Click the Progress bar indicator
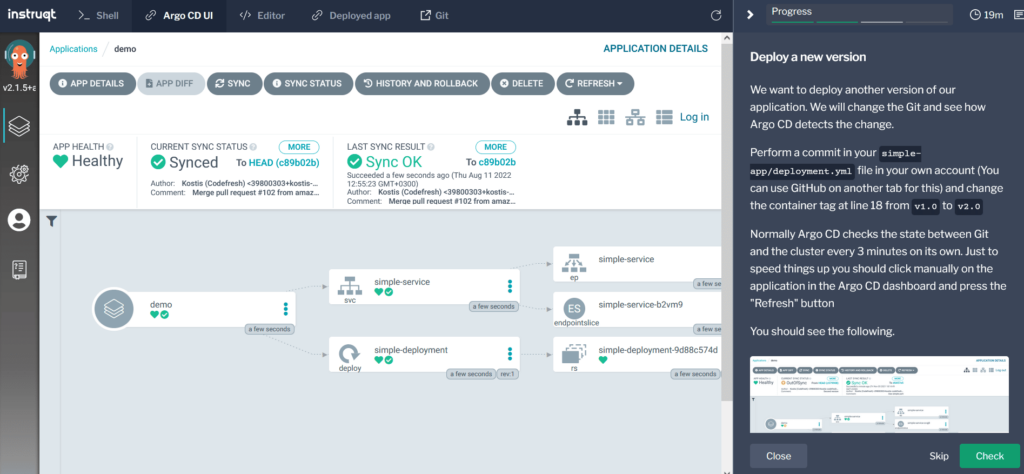 (859, 14)
